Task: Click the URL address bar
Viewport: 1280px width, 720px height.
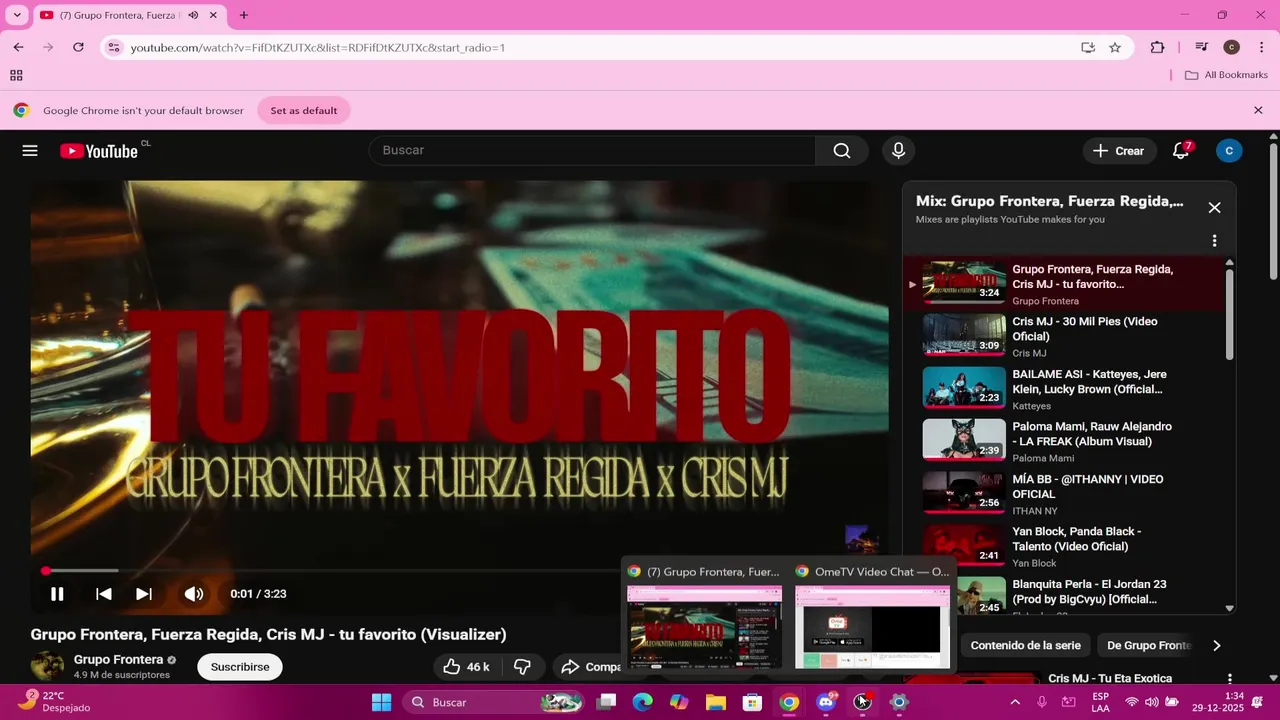Action: (x=600, y=47)
